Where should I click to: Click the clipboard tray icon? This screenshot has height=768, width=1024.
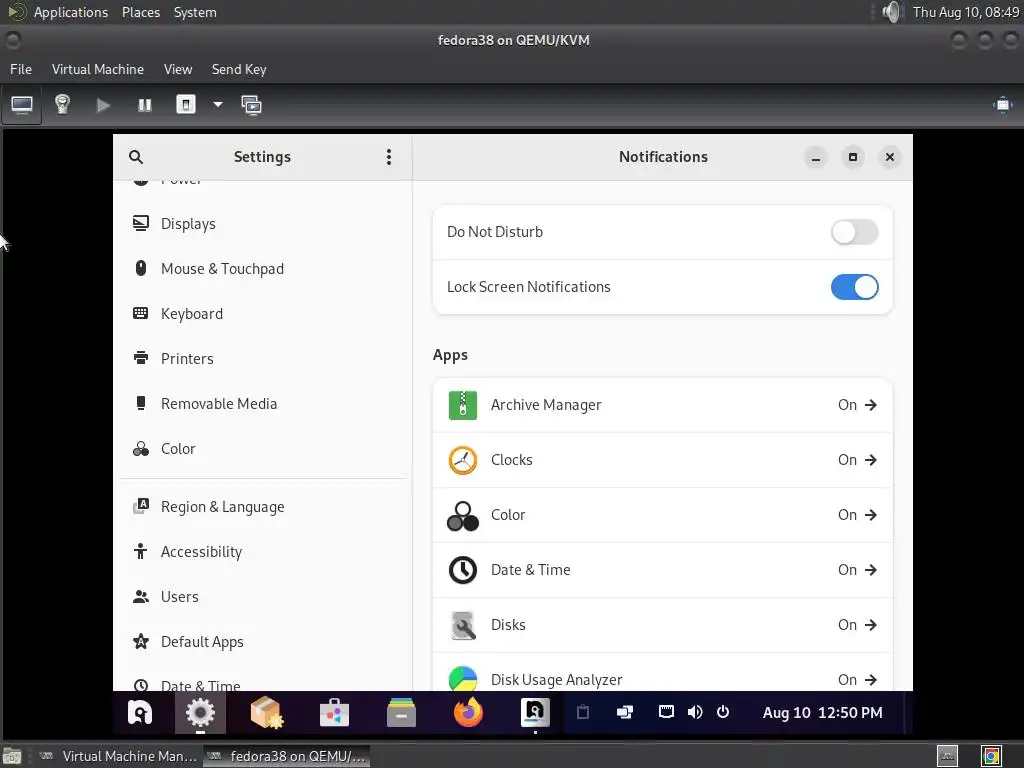[583, 712]
